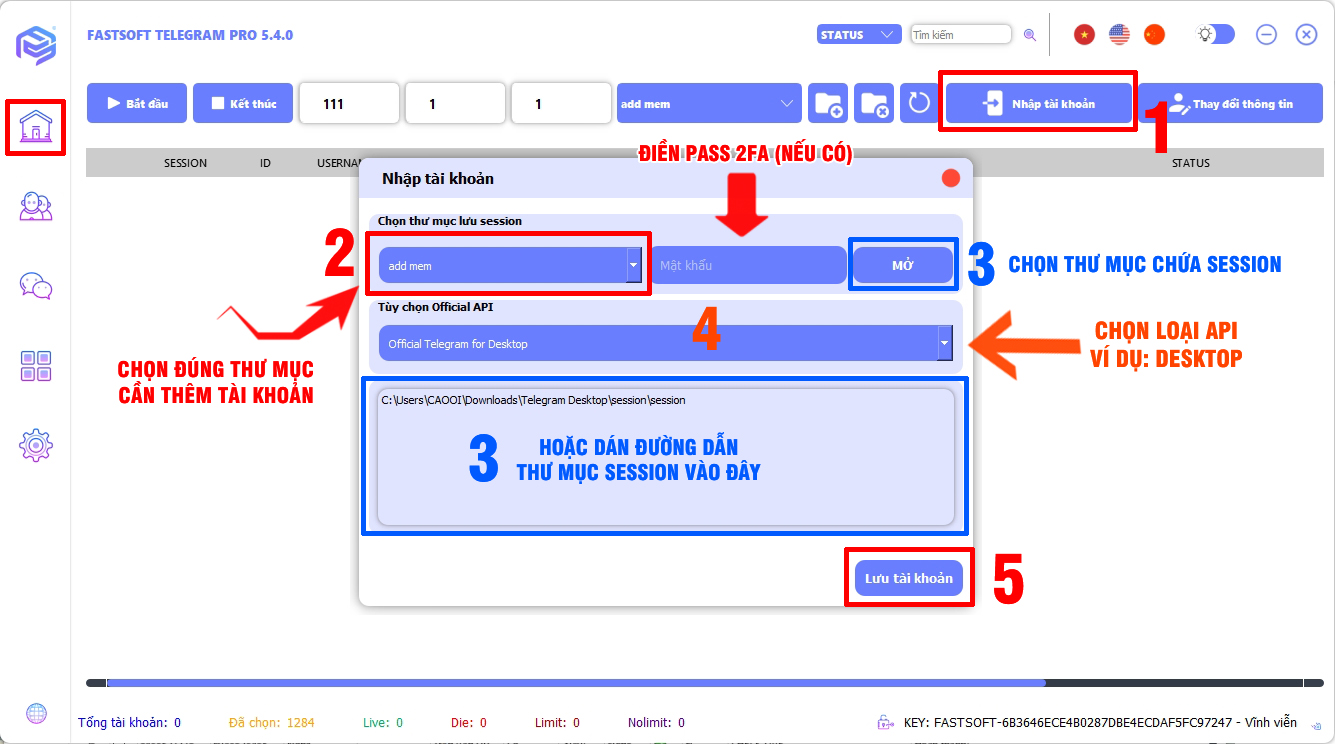This screenshot has width=1335, height=744.
Task: Click the refresh reload icon
Action: 920,103
